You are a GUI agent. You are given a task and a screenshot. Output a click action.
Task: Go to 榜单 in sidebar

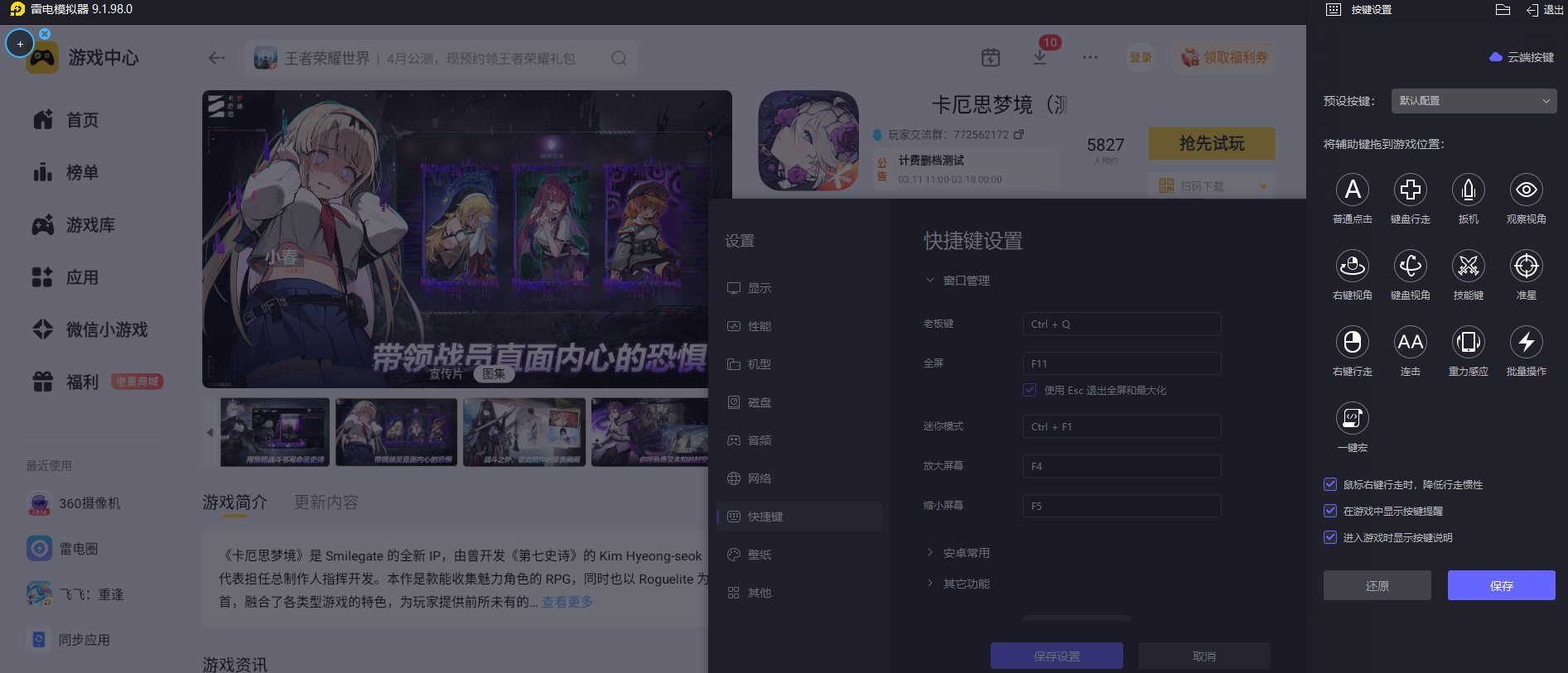point(66,172)
